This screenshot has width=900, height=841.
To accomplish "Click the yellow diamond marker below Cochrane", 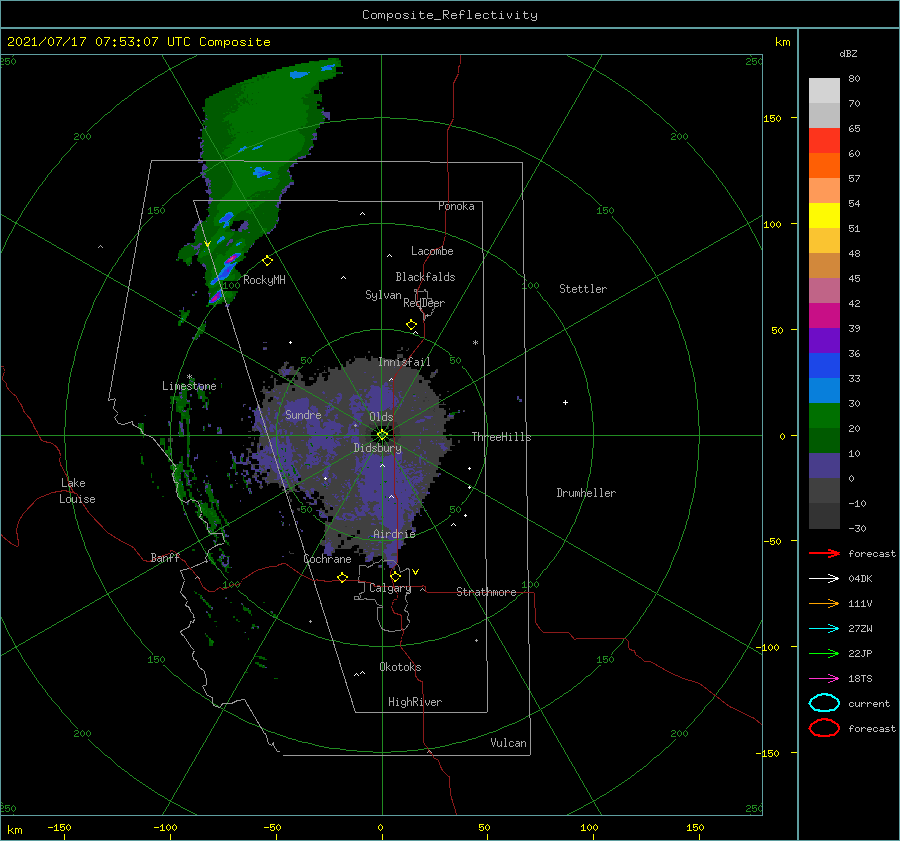I will [342, 577].
